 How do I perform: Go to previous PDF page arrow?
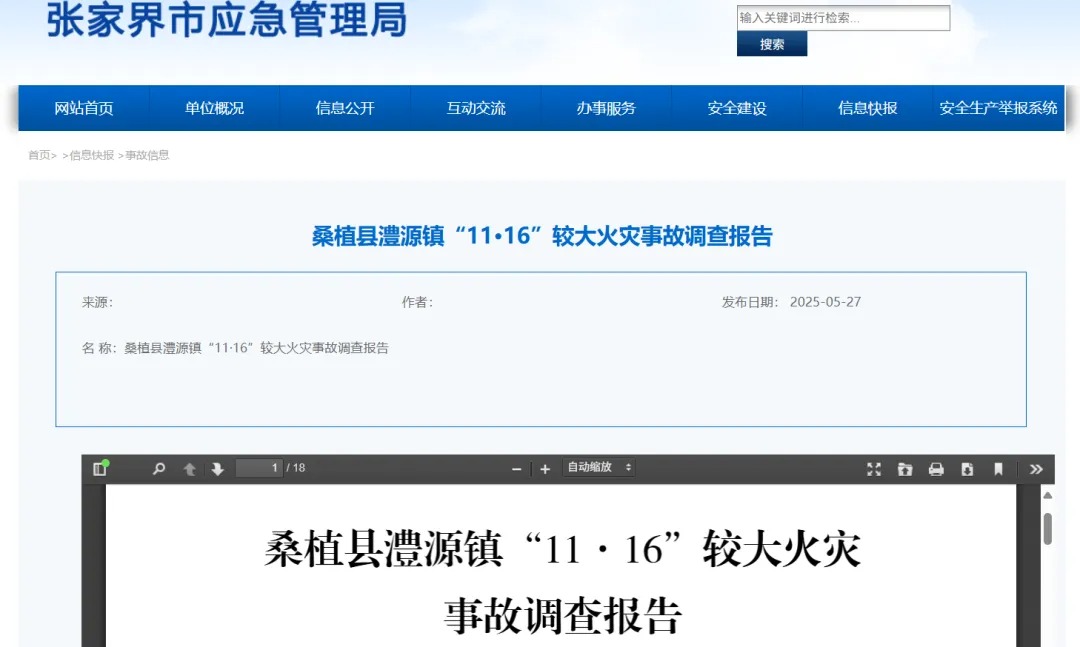189,469
